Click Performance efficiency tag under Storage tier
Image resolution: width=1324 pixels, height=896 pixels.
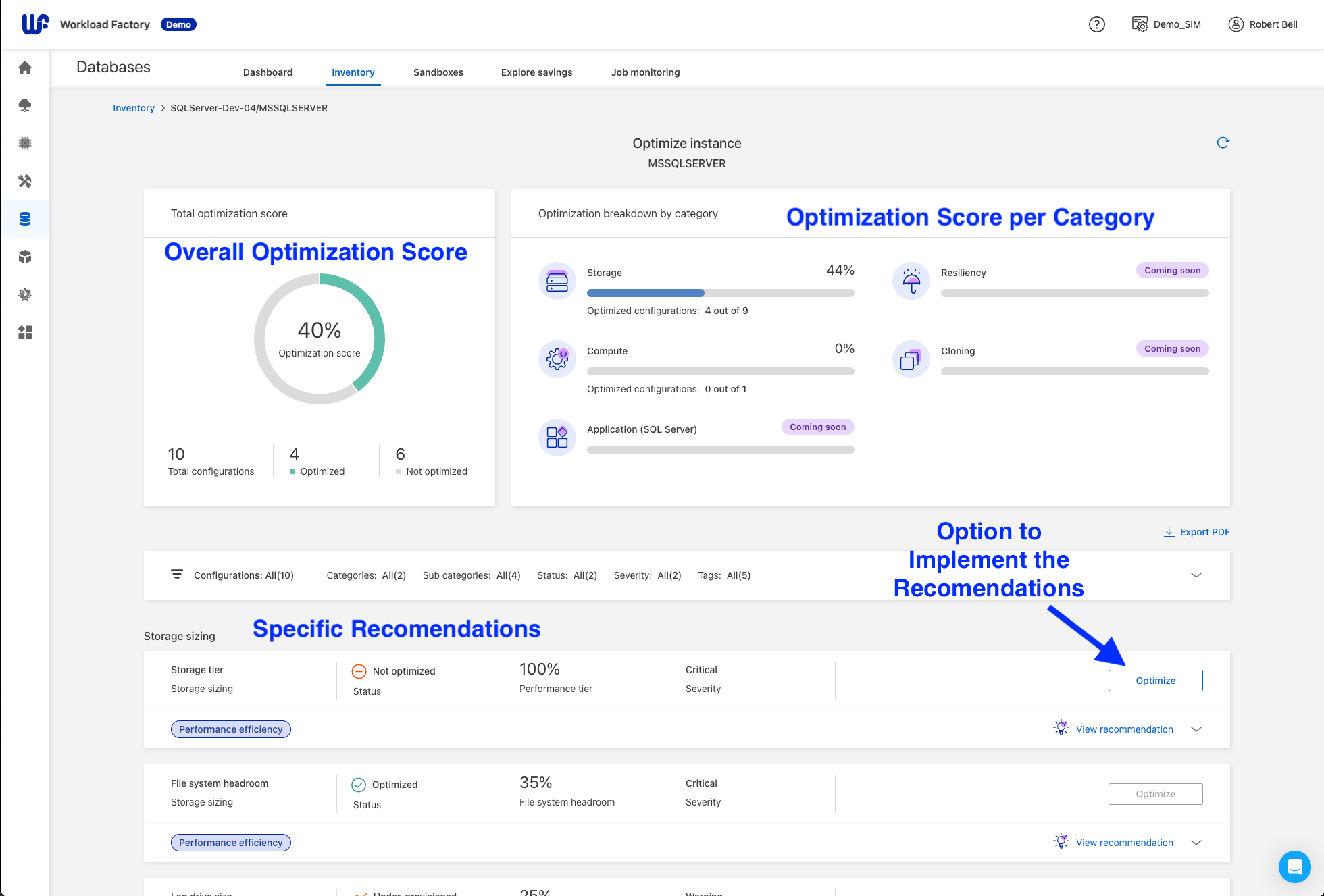(230, 729)
